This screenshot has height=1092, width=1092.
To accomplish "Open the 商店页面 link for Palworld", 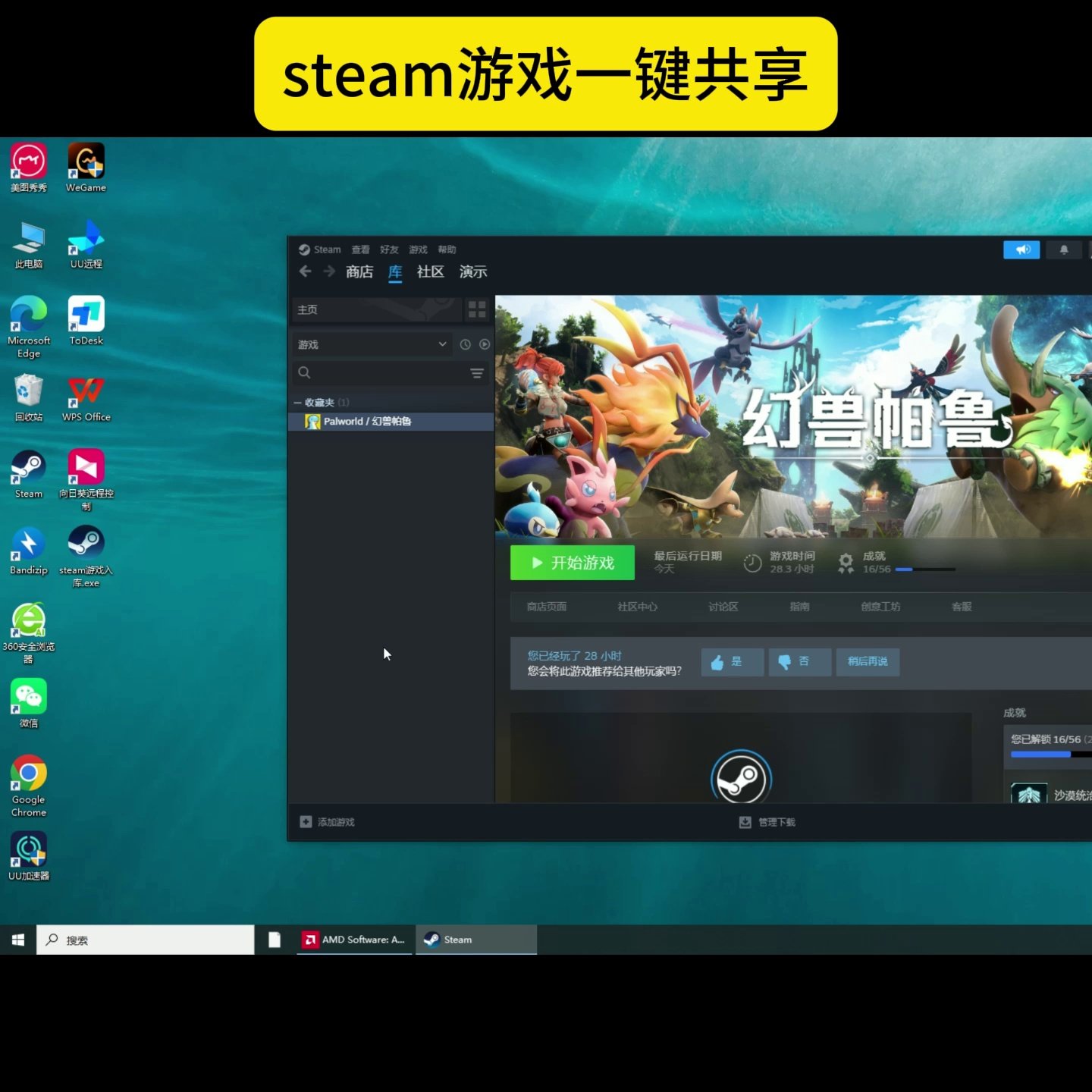I will [x=548, y=607].
